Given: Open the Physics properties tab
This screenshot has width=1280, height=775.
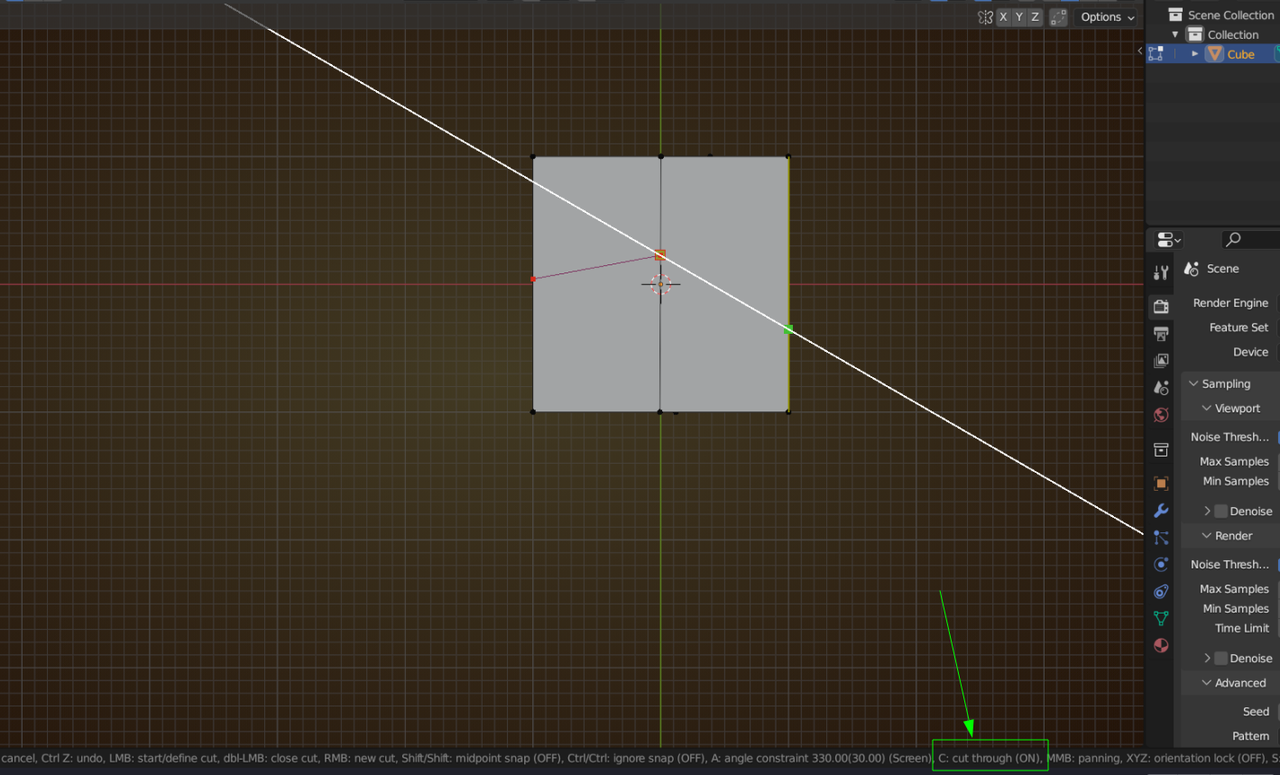Looking at the screenshot, I should point(1161,564).
